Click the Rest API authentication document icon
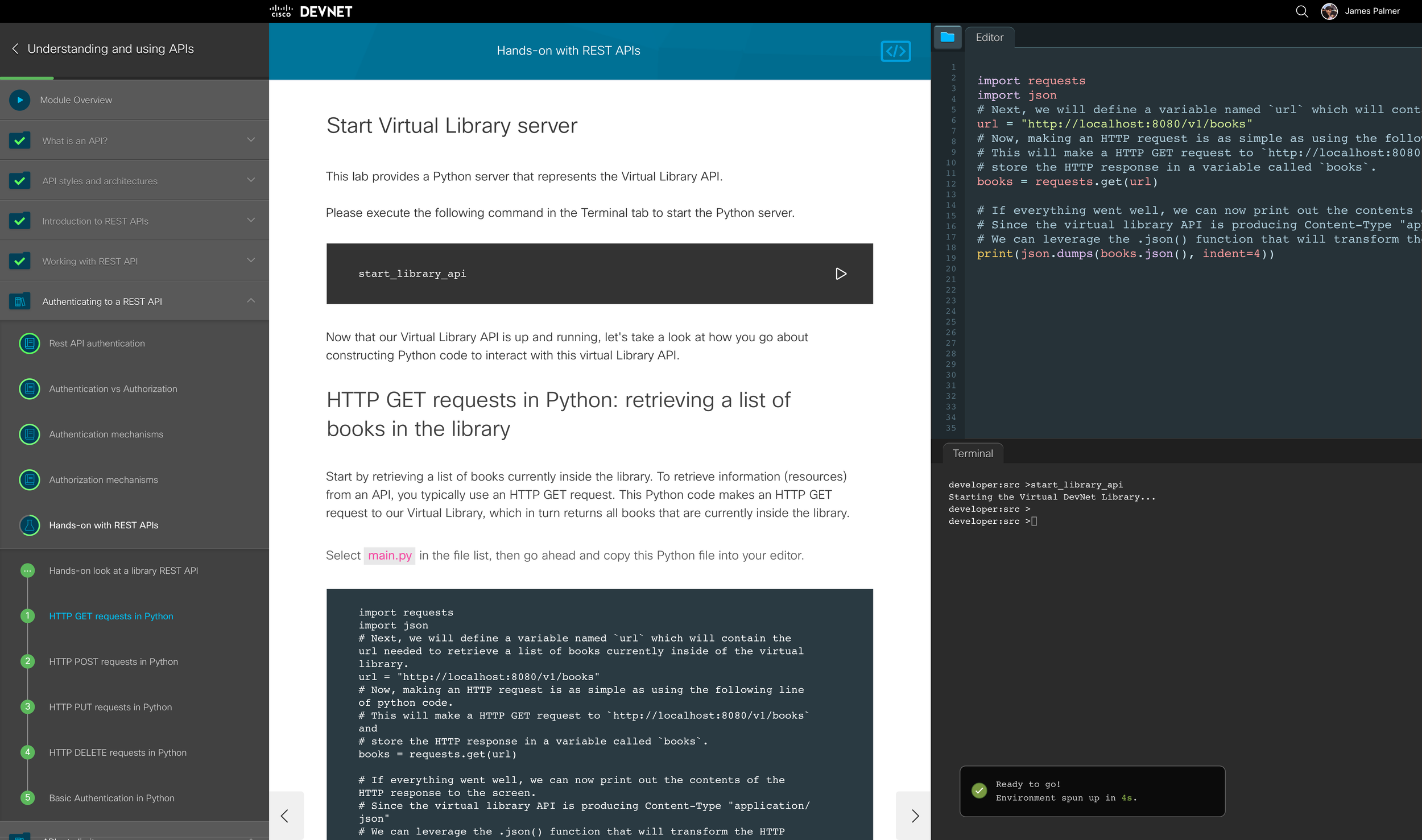 [30, 344]
